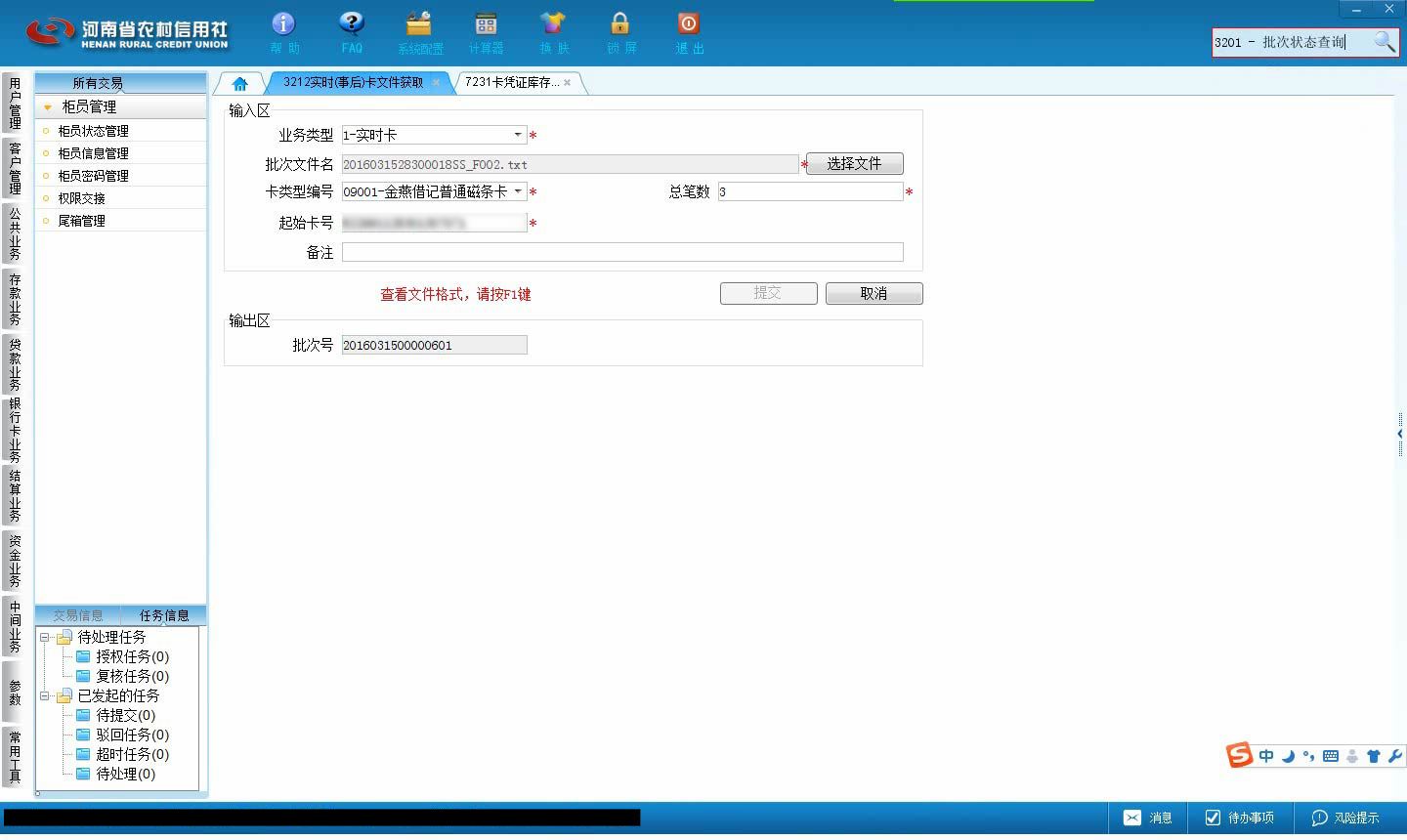Screen dimensions: 1407x840
Task: Open 风险提示 risk alerts
Action: click(1345, 818)
